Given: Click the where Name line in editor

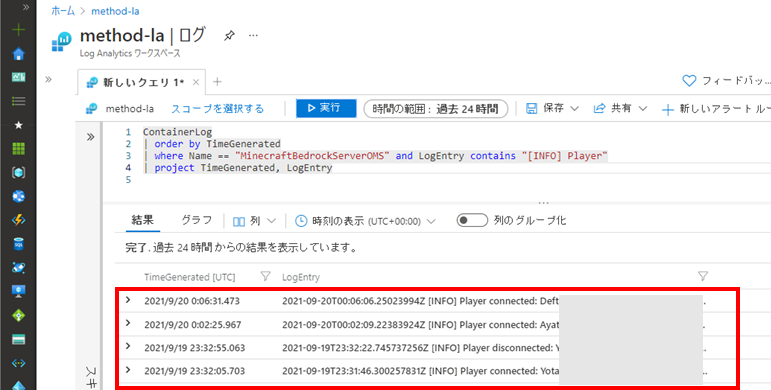Looking at the screenshot, I should pyautogui.click(x=376, y=156).
